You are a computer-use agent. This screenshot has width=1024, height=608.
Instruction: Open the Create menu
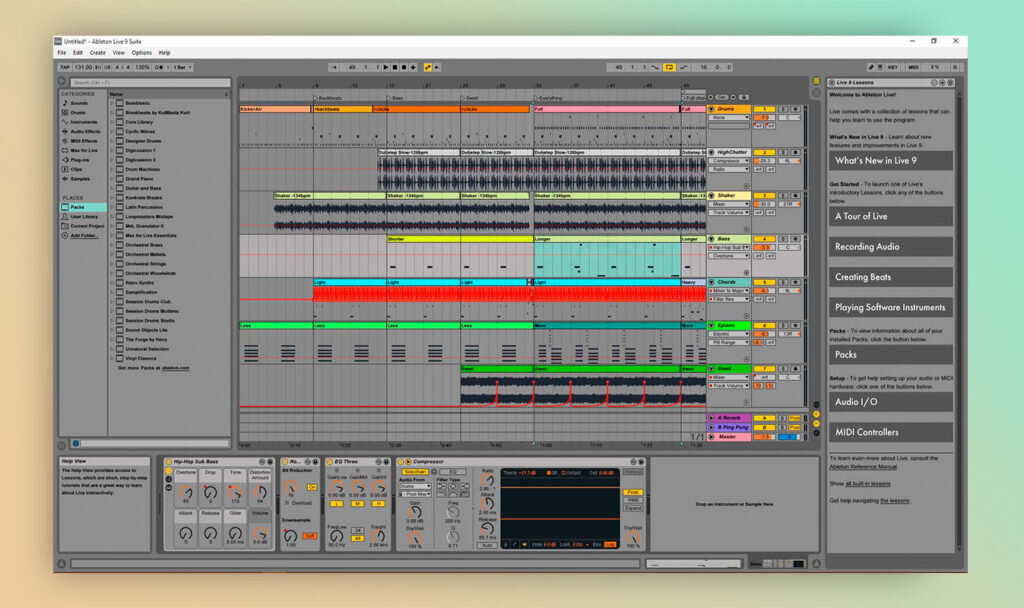[97, 53]
